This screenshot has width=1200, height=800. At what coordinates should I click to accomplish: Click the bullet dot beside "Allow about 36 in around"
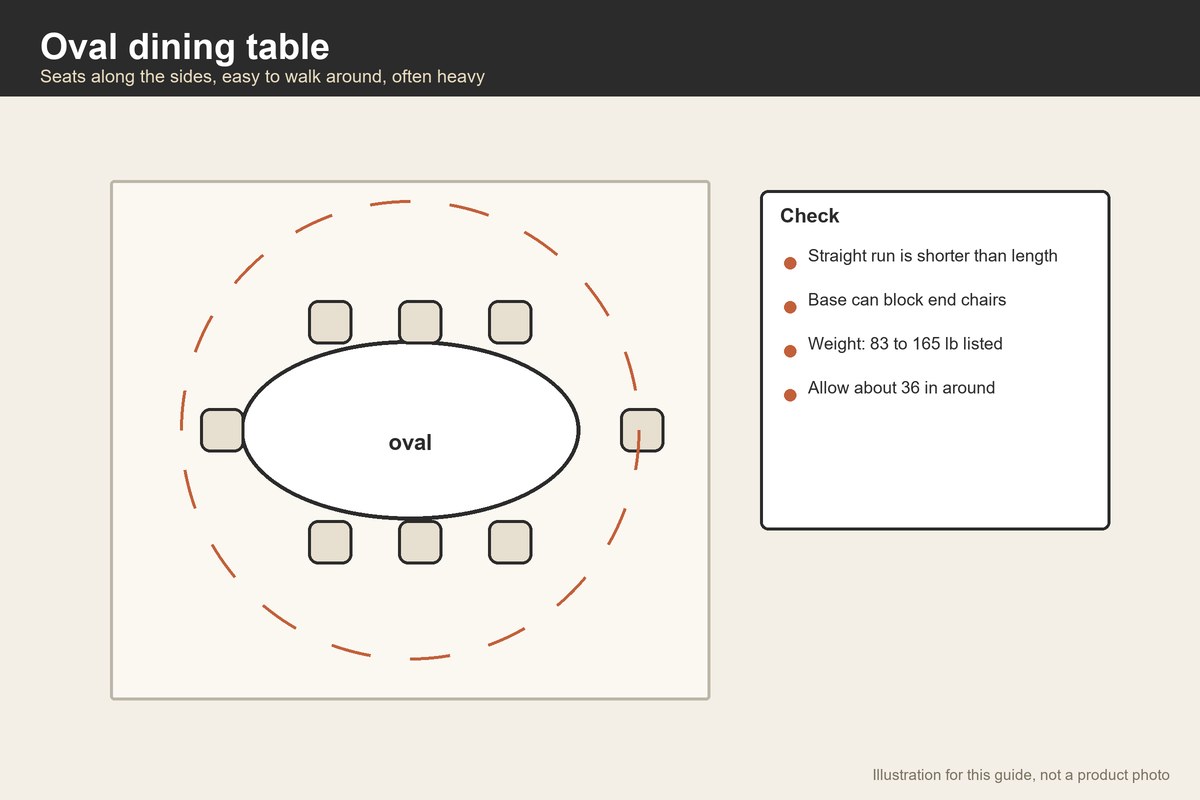pos(790,395)
